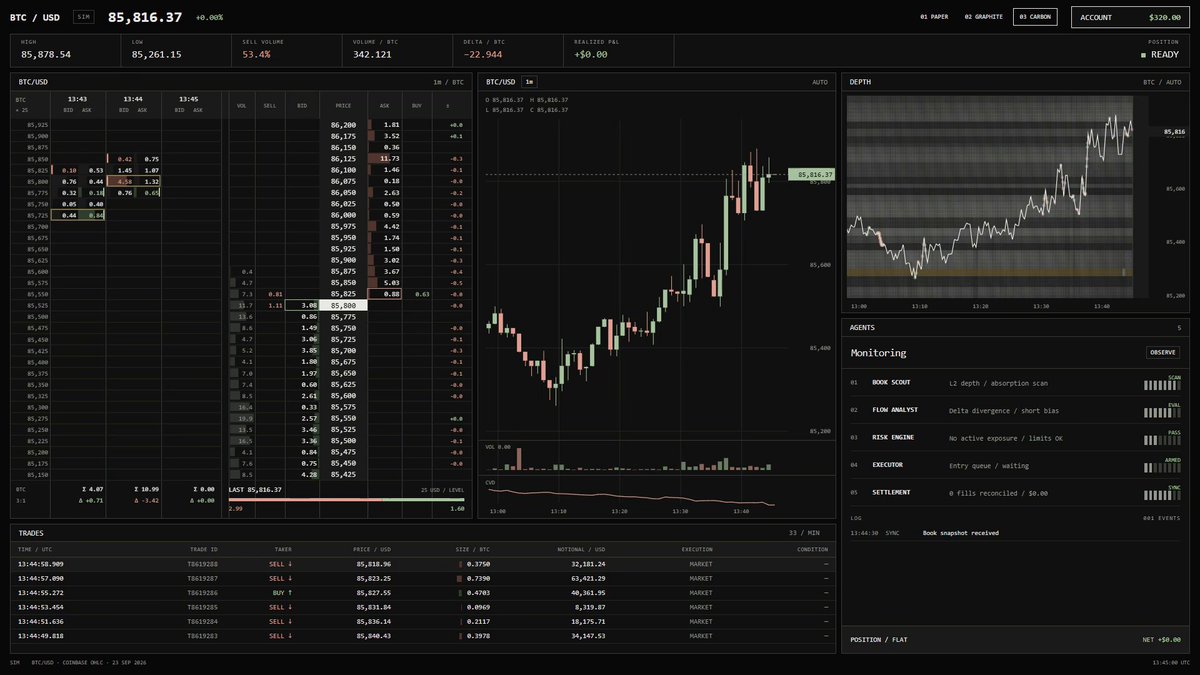Click the Position / Flat status bar
The height and width of the screenshot is (675, 1200).
(1015, 639)
